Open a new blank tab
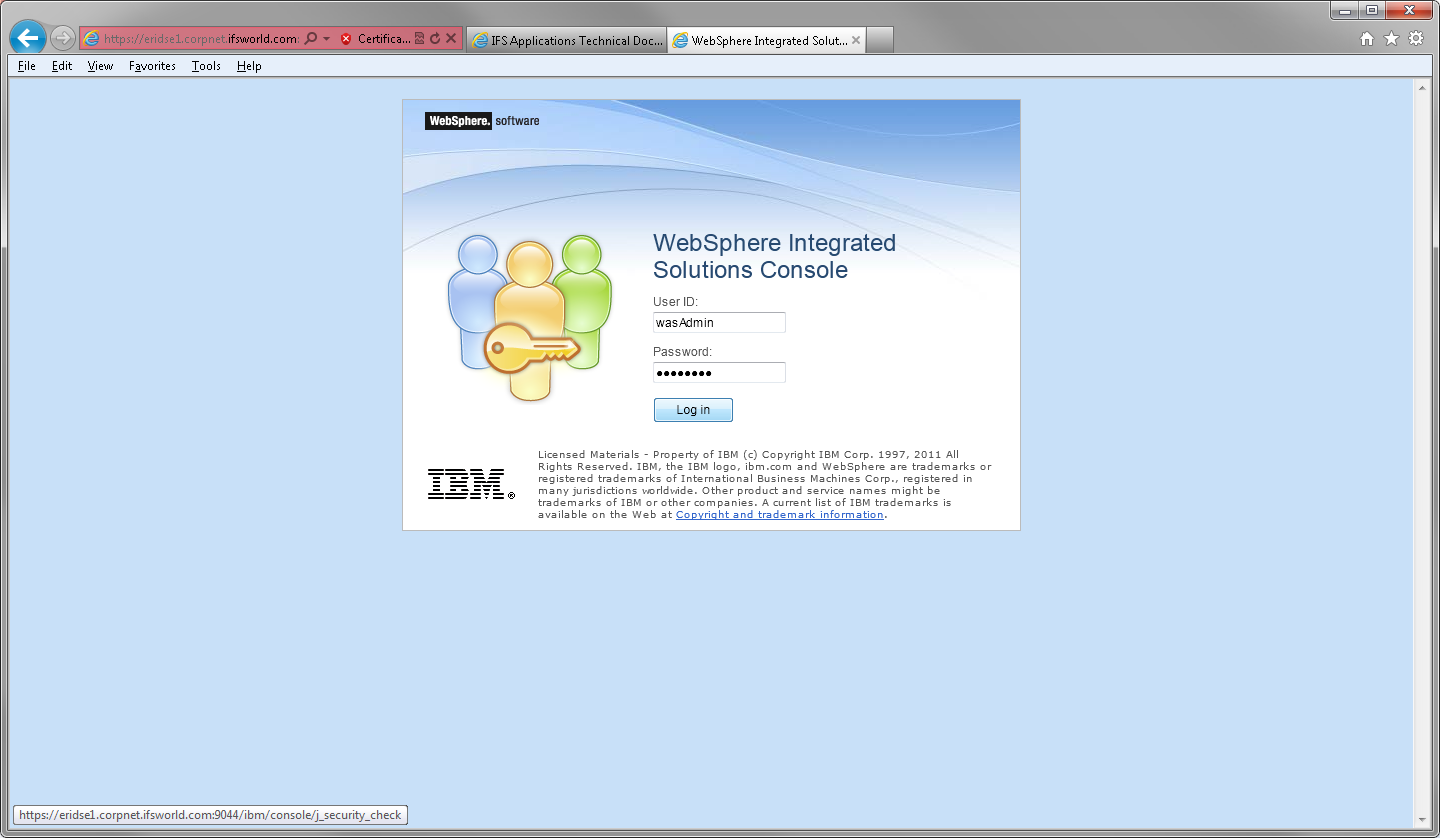 coord(879,40)
